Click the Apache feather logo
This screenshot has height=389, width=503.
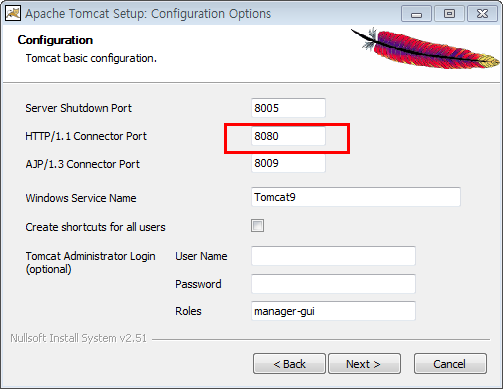point(425,49)
